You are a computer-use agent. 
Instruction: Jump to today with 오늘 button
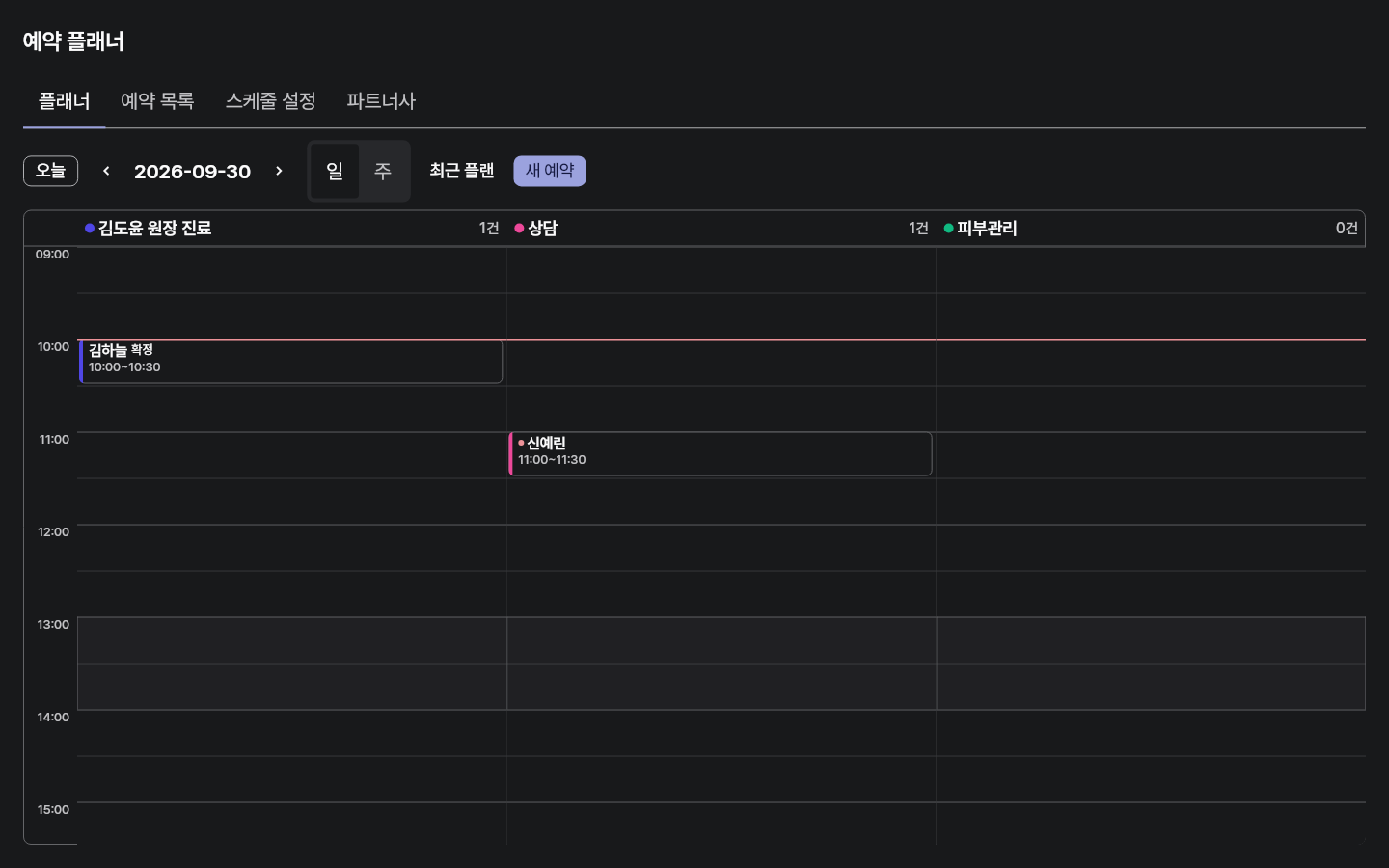click(50, 171)
